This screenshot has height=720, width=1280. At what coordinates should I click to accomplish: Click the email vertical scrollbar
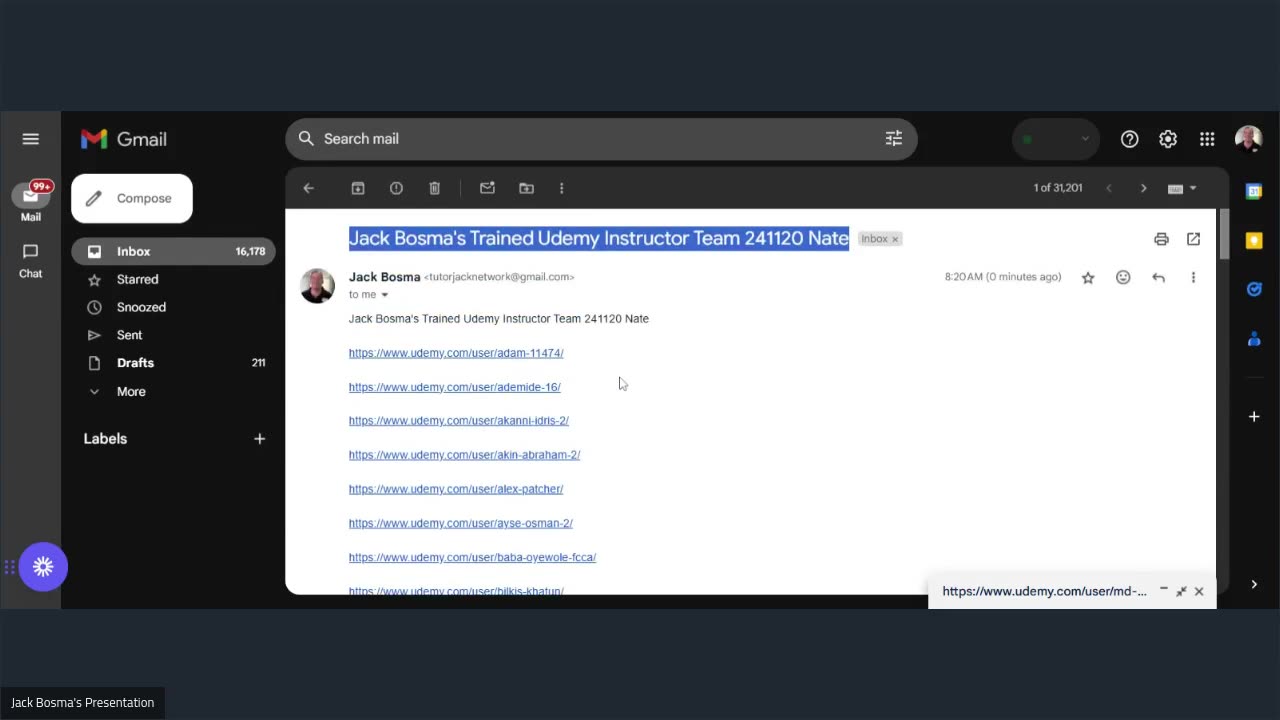tap(1223, 234)
